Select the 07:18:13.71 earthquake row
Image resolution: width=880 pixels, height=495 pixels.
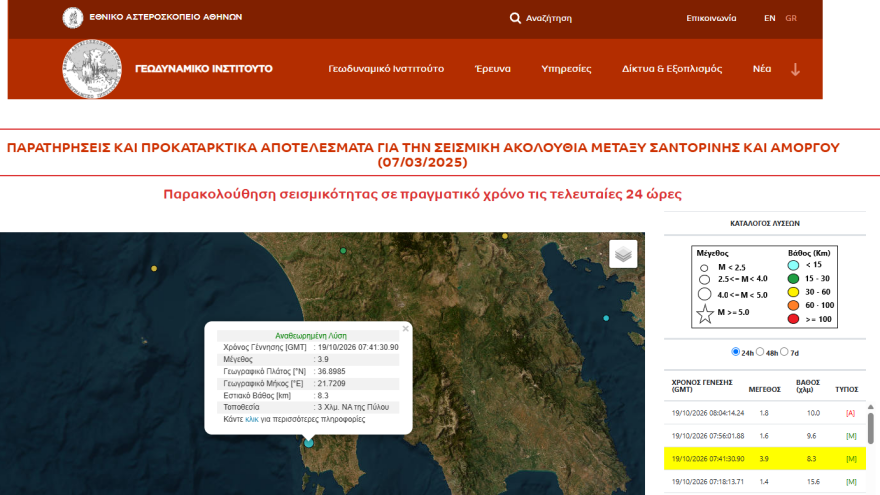click(765, 482)
